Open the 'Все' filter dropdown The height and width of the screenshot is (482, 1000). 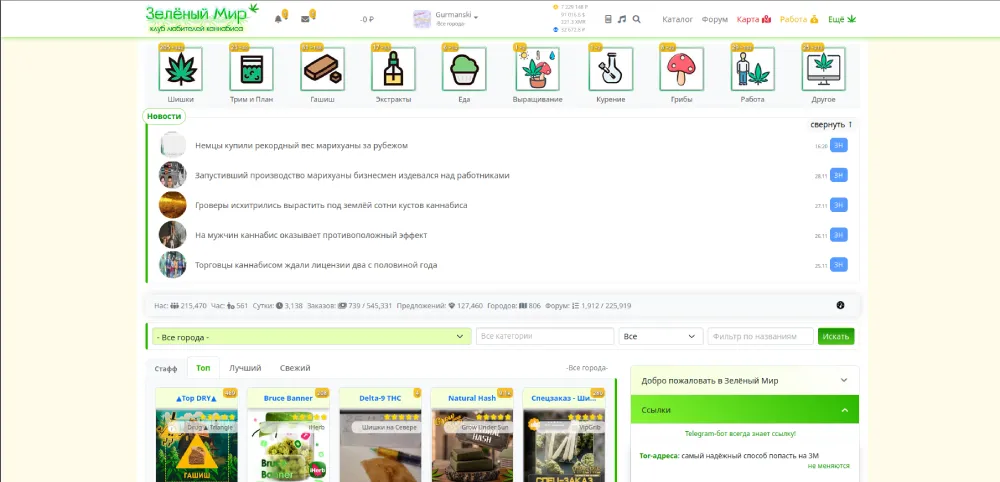click(x=660, y=337)
